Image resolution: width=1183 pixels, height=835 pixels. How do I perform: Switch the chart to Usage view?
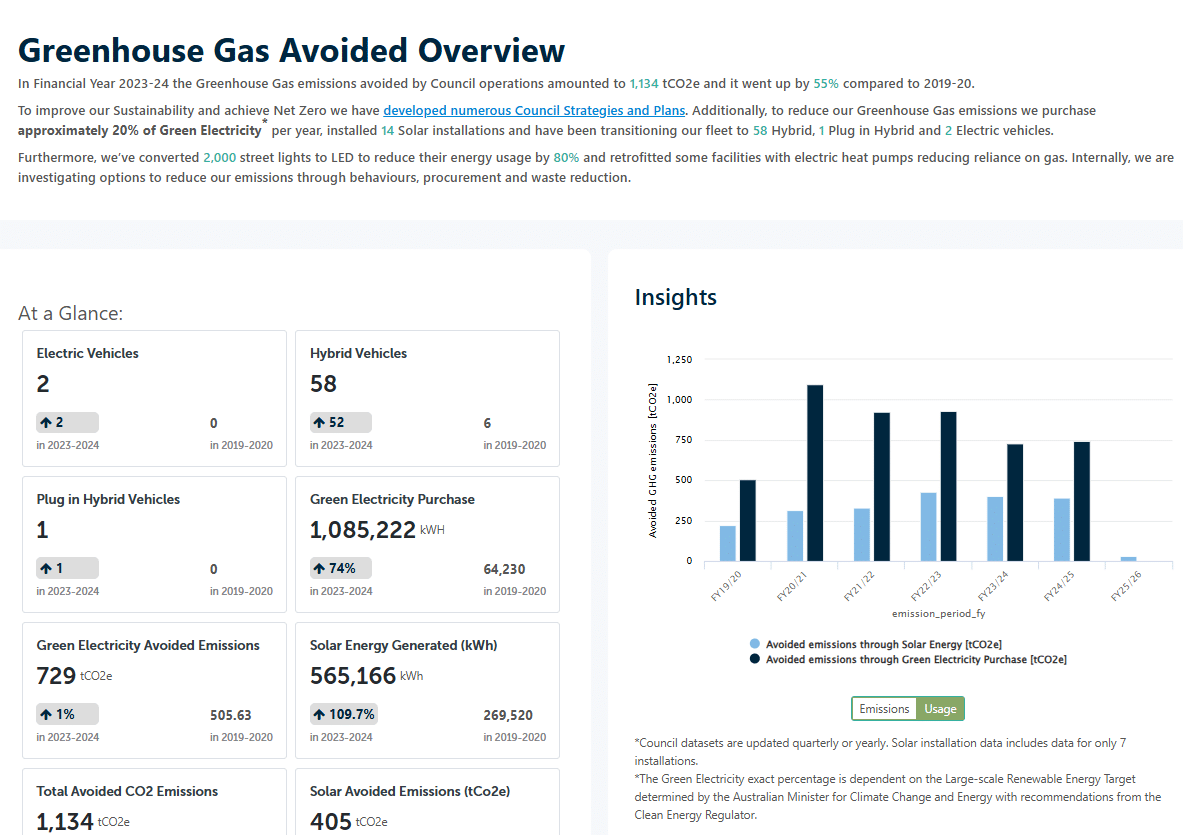pyautogui.click(x=940, y=709)
